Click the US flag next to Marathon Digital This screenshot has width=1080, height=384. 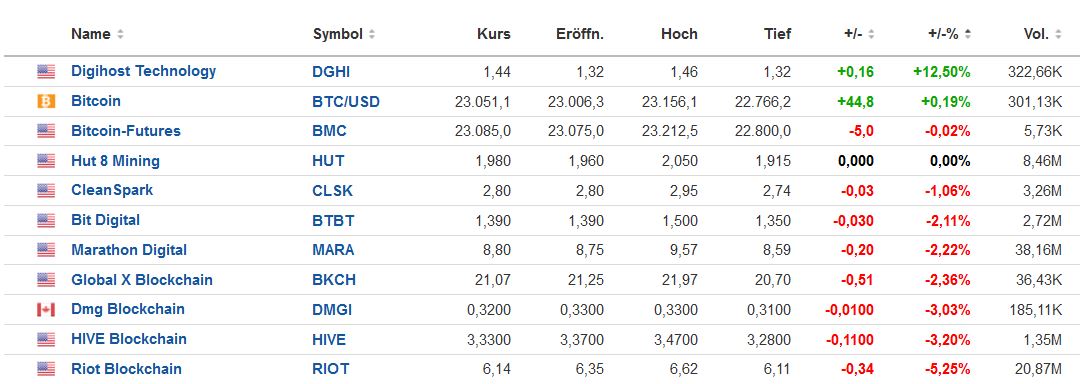point(45,250)
